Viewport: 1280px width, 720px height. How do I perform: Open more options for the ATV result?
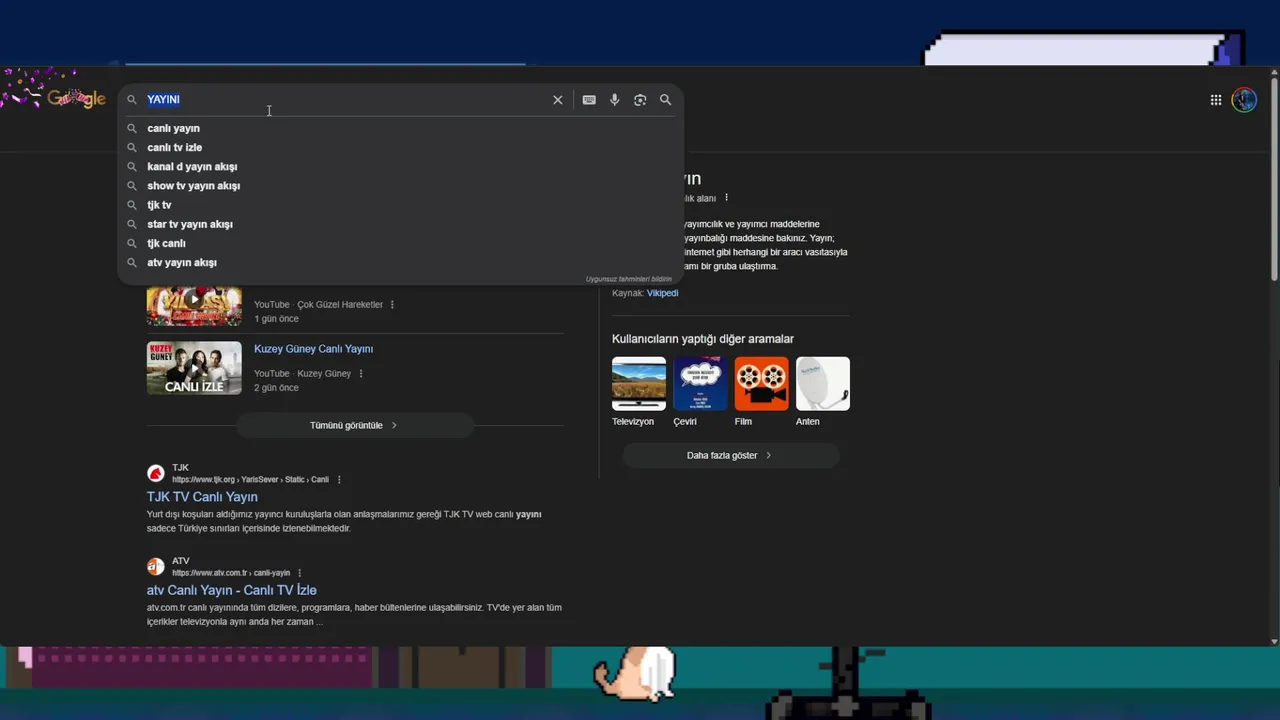point(299,573)
